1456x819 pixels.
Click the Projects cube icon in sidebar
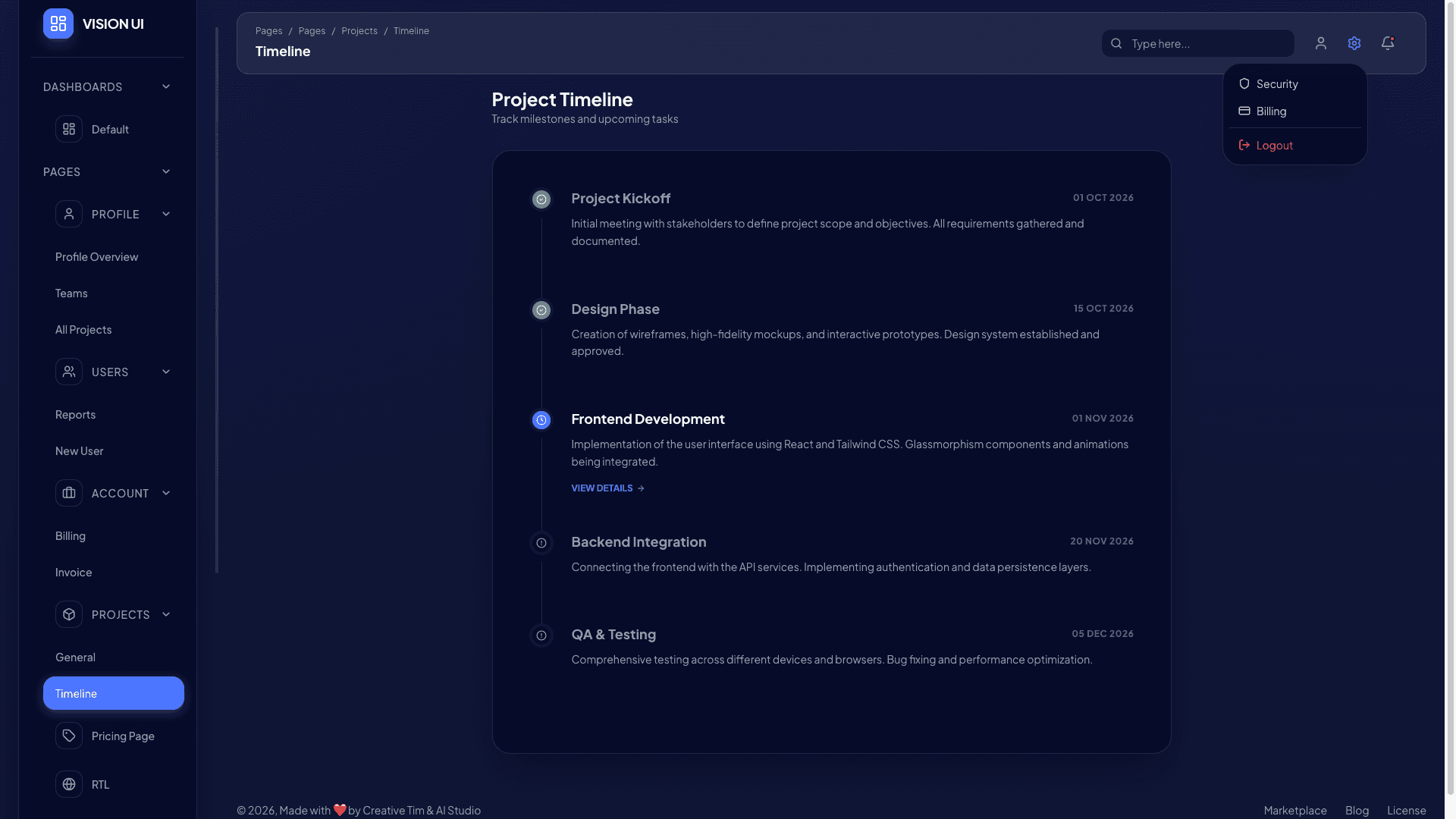tap(69, 614)
